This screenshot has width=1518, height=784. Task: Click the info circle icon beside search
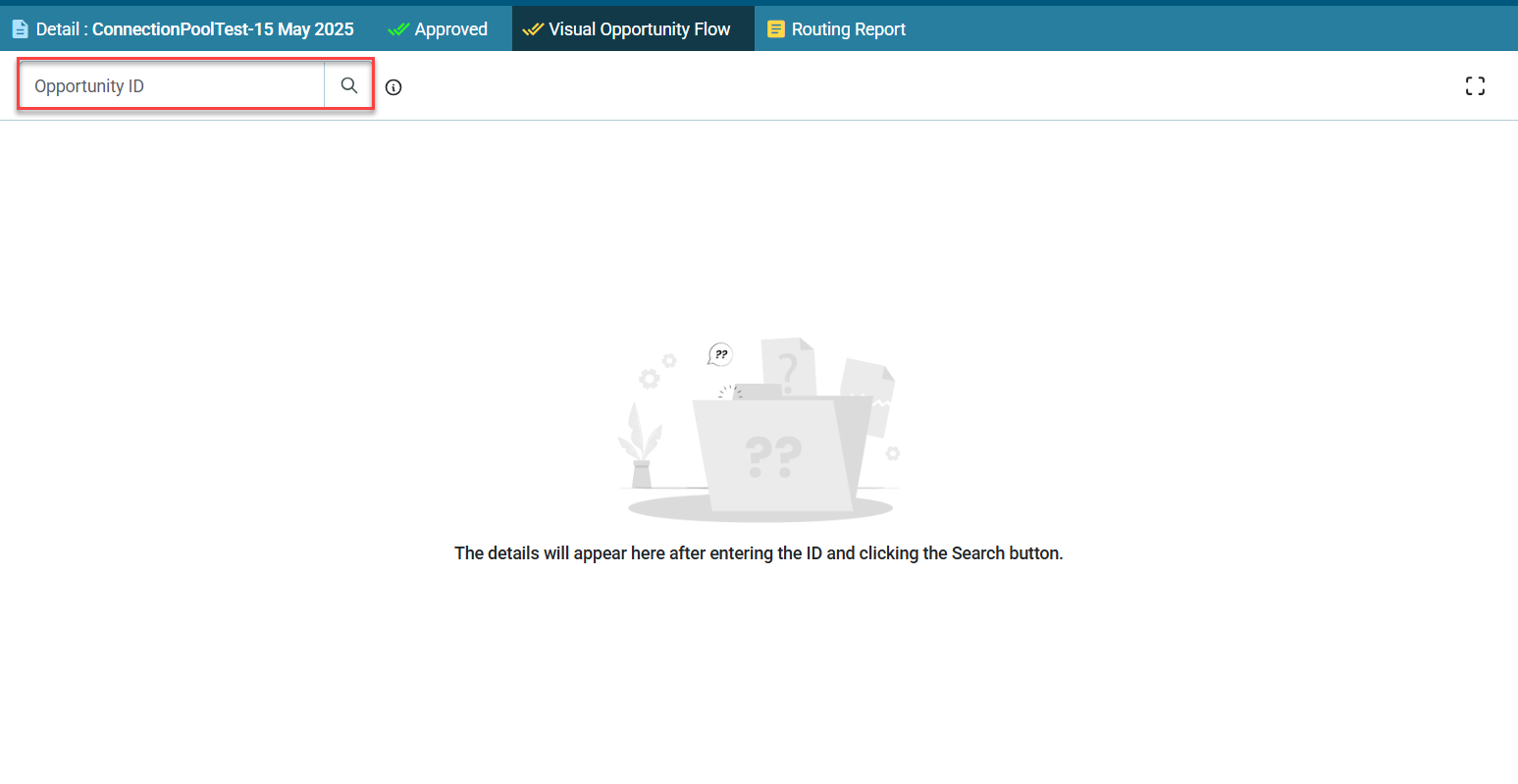pos(393,87)
